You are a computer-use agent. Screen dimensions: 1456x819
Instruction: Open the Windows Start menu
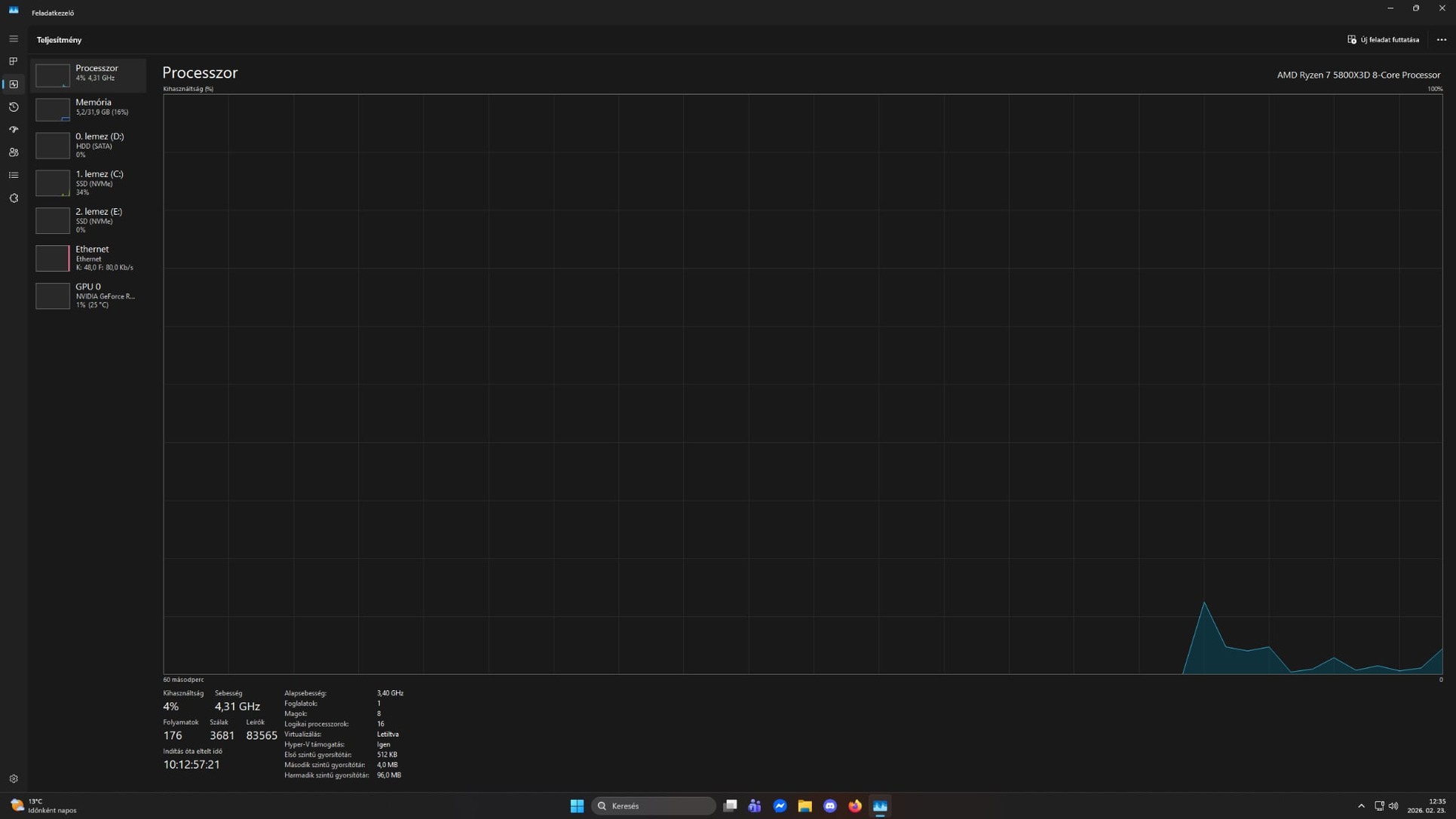coord(577,806)
